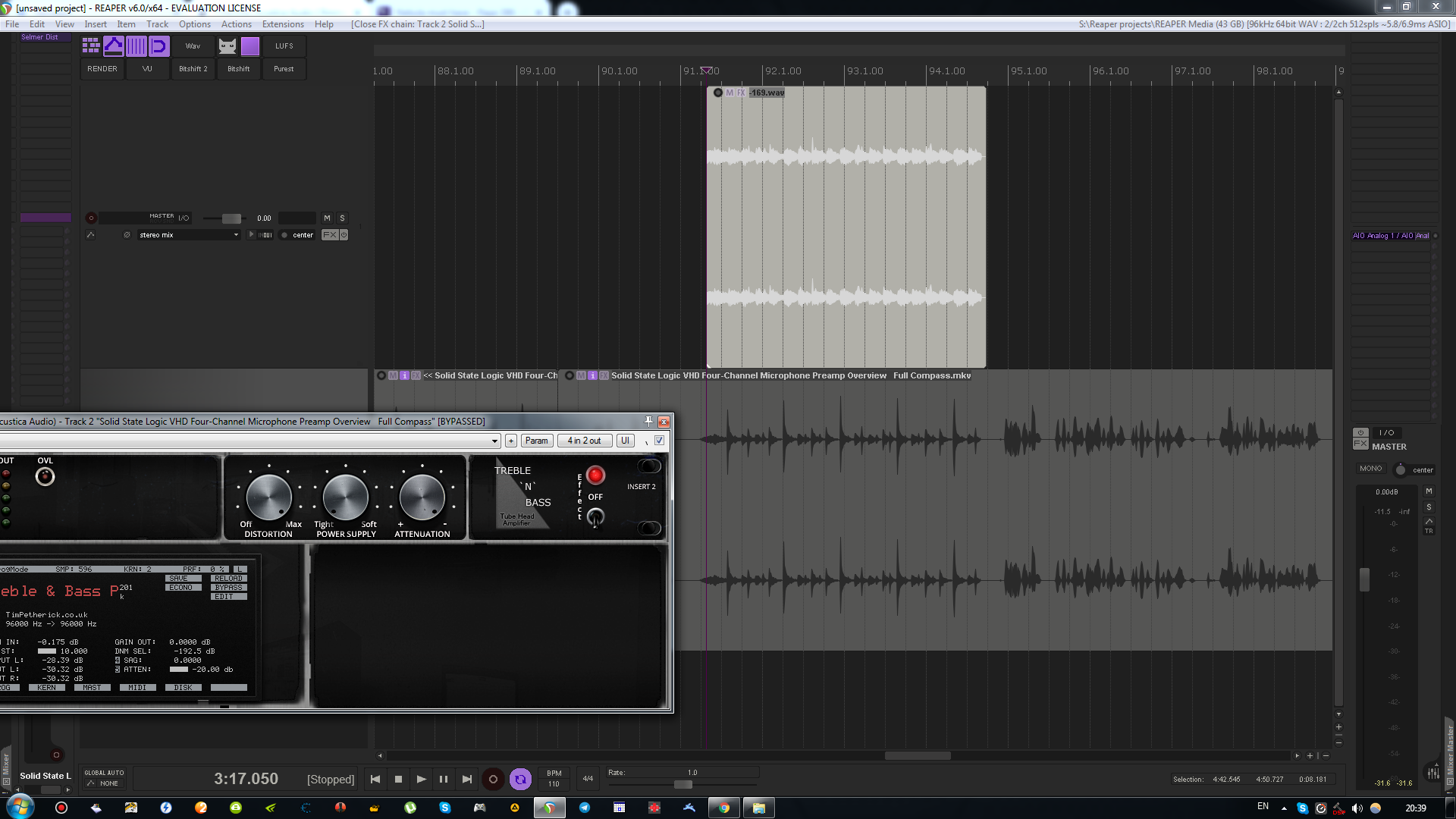Click the grid lines toolbar icon

(x=136, y=46)
